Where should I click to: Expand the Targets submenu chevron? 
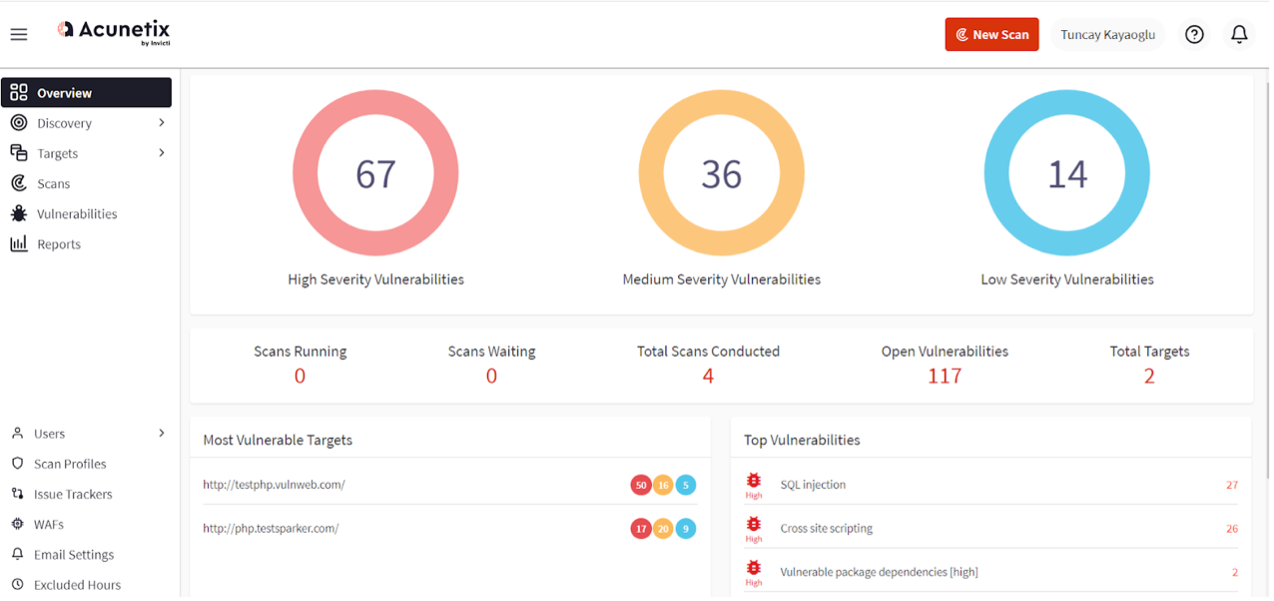(x=161, y=153)
